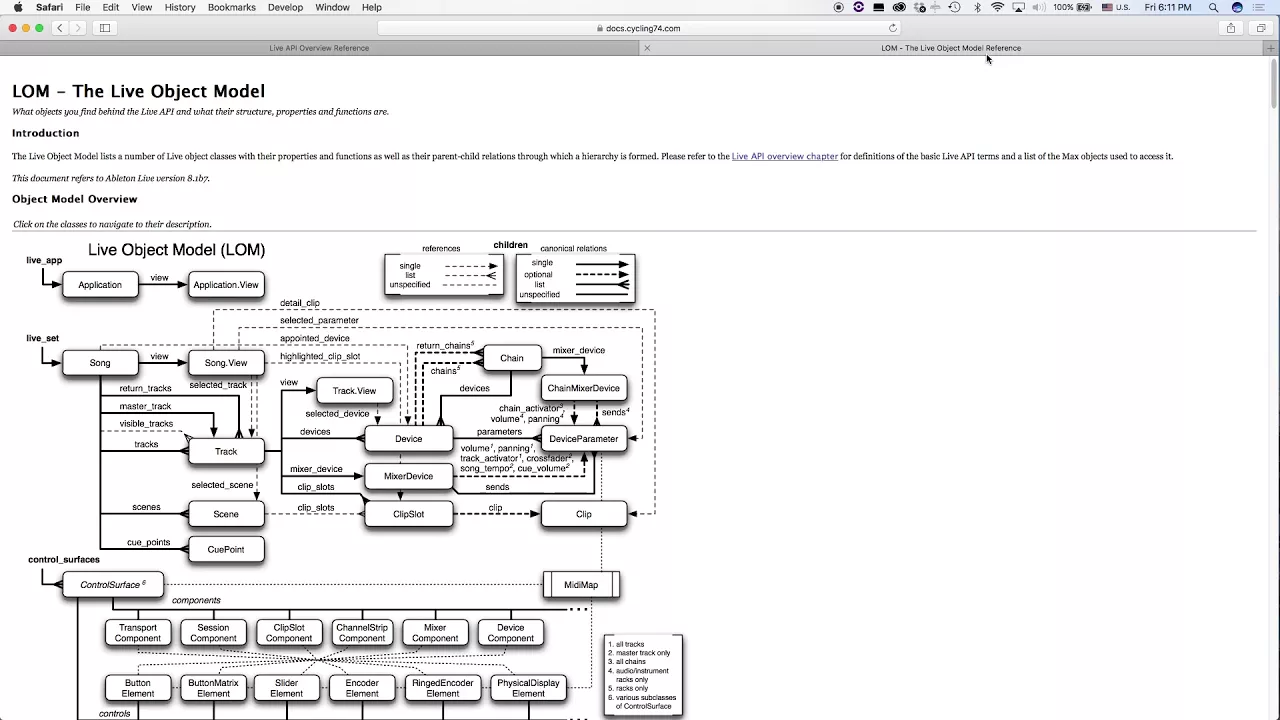The image size is (1280, 720).
Task: Open the Window menu
Action: pos(333,7)
